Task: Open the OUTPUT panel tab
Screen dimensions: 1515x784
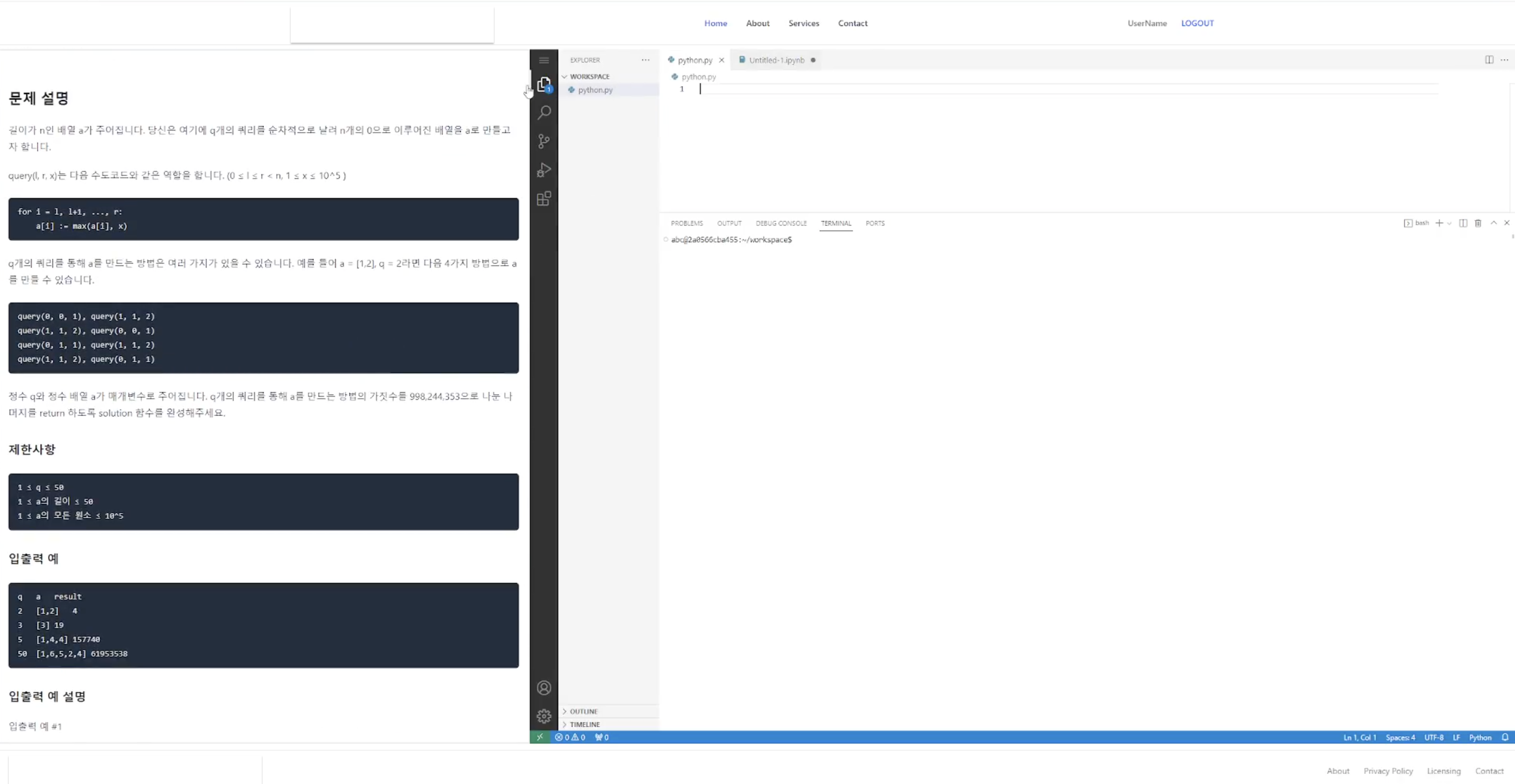Action: tap(729, 223)
